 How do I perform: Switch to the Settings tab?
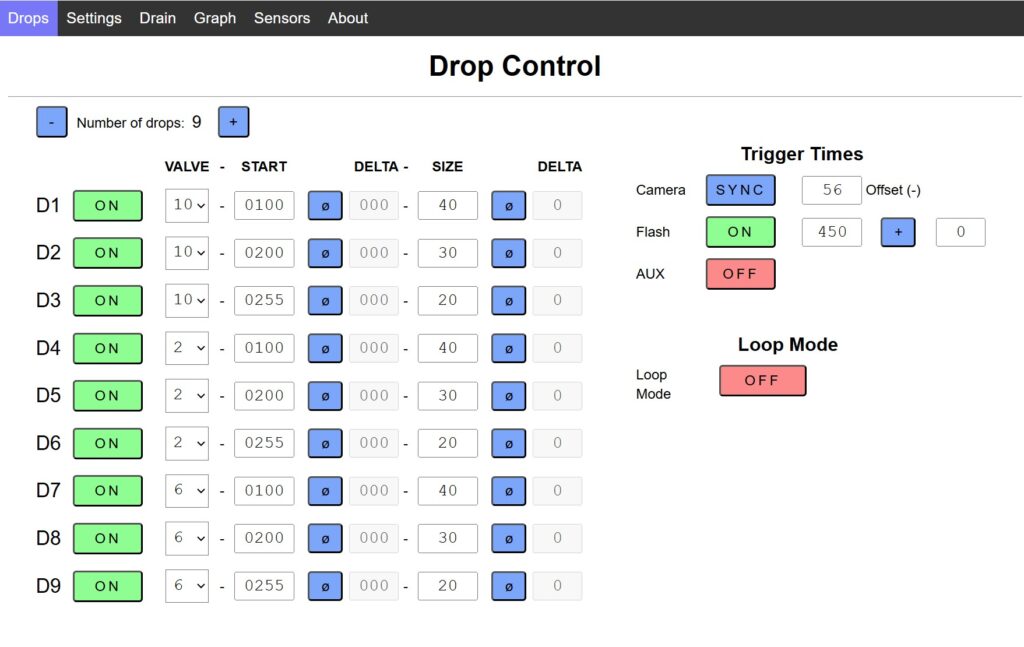point(94,18)
